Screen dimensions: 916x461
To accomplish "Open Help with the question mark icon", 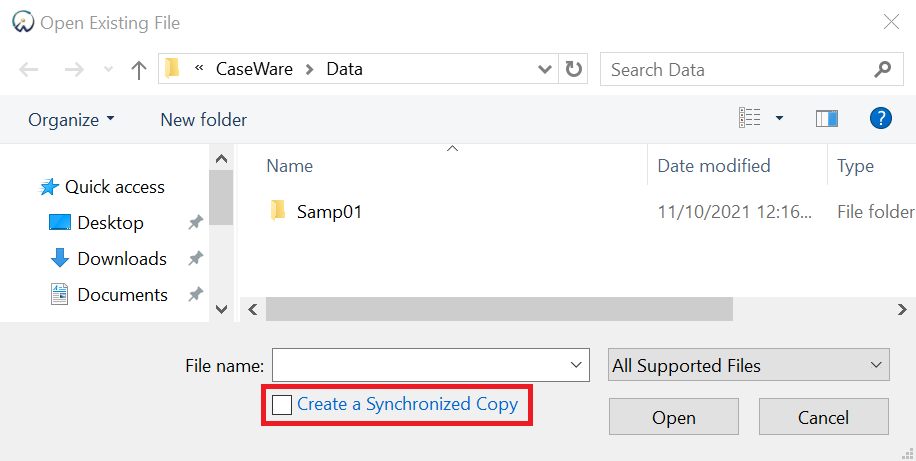I will click(880, 119).
